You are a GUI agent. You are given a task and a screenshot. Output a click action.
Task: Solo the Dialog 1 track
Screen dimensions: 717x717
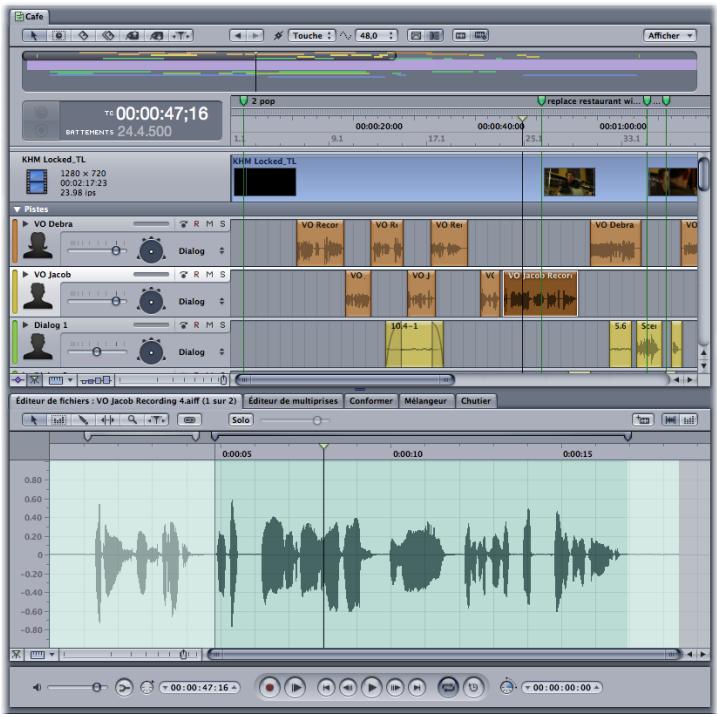click(x=223, y=325)
